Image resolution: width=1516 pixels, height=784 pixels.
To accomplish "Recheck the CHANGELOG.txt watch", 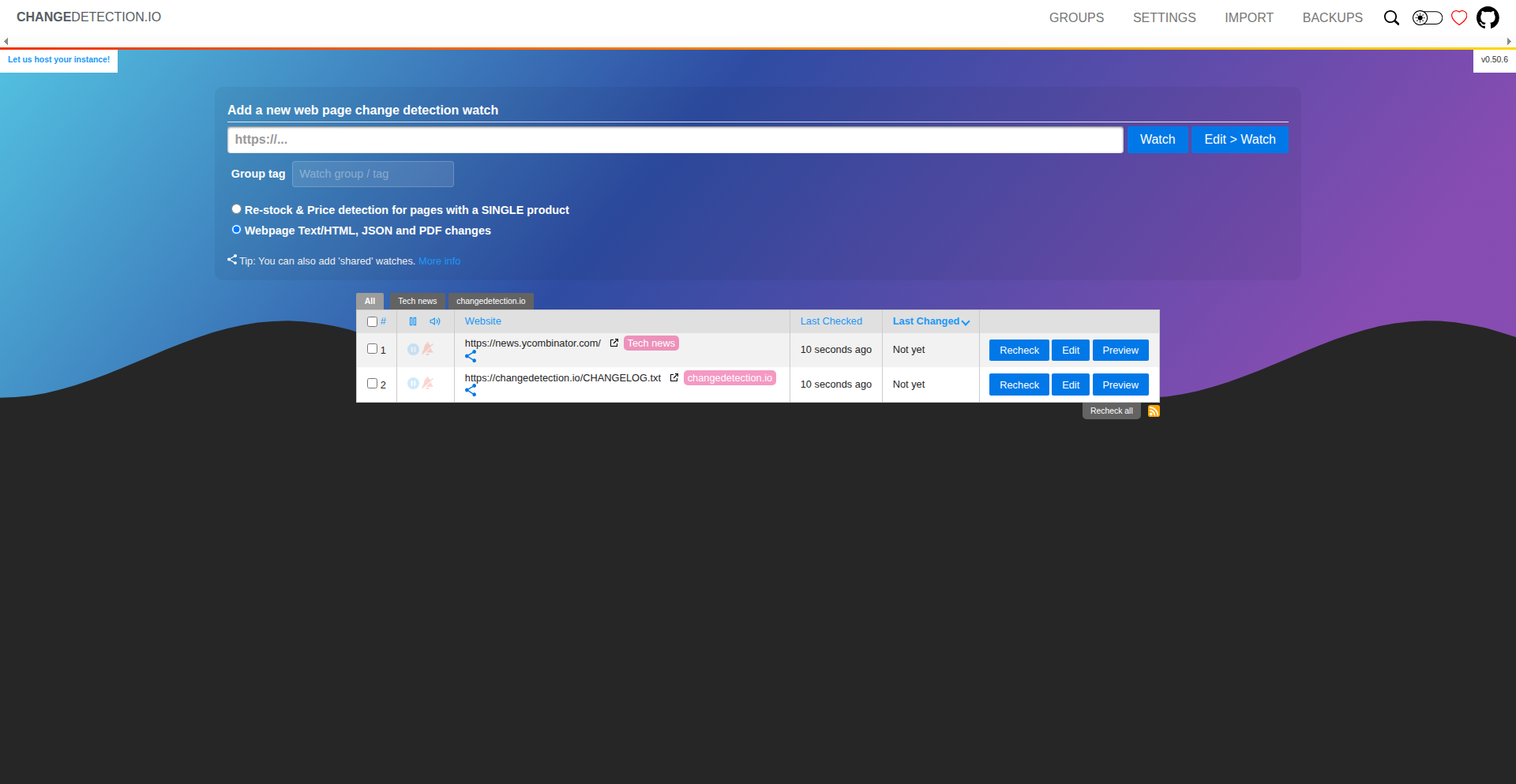I will tap(1019, 384).
